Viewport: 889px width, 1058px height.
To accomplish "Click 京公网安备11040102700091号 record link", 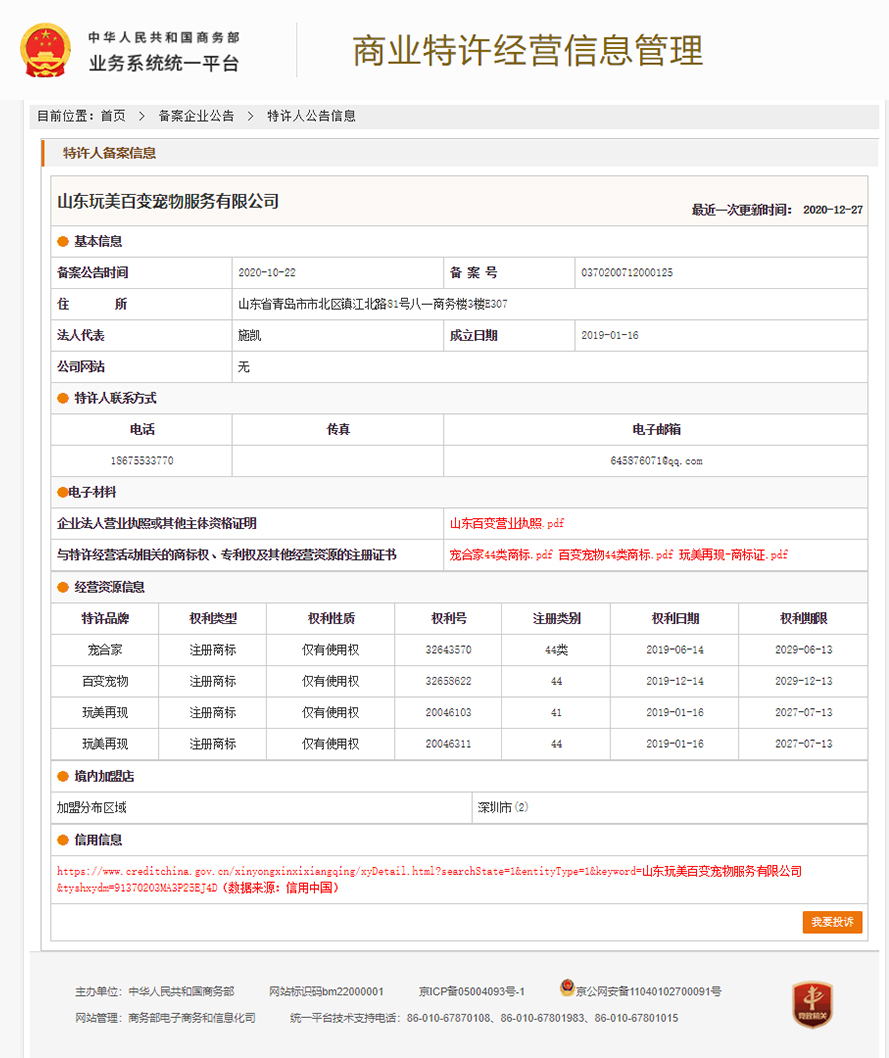I will tap(648, 991).
